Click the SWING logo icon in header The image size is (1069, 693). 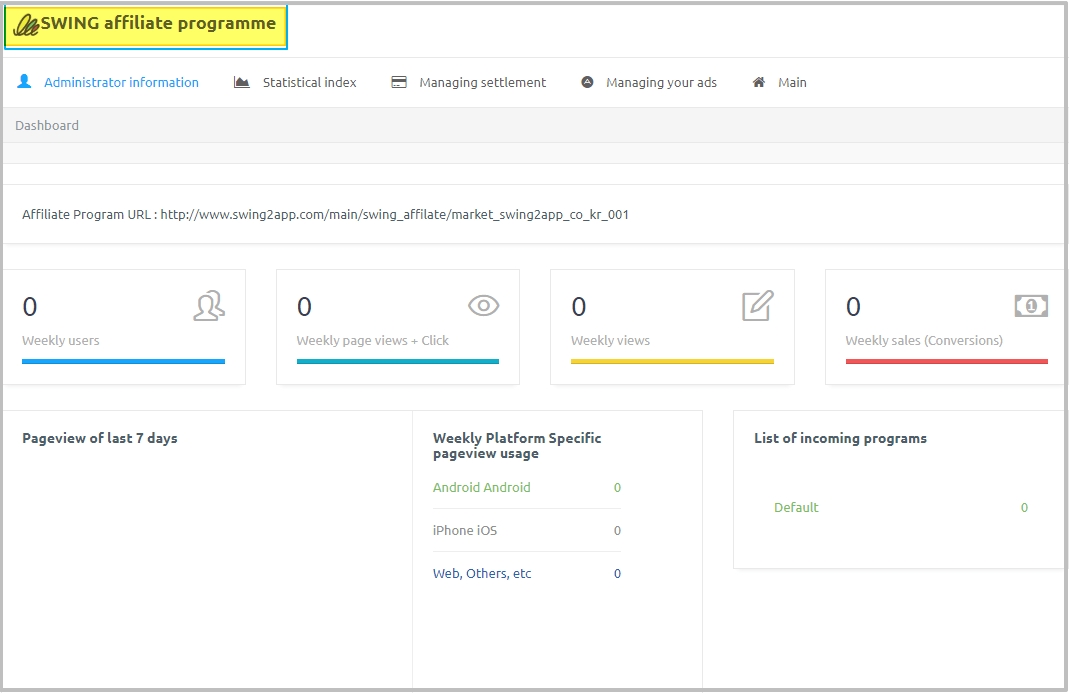25,25
